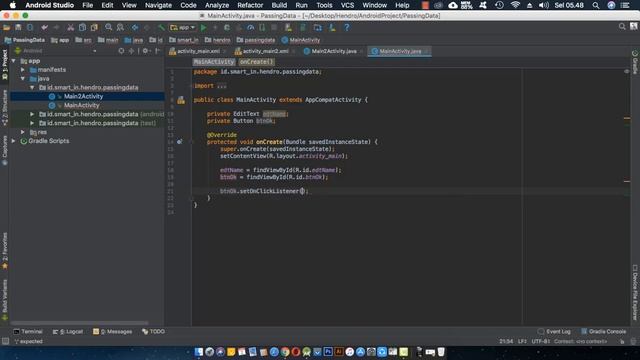The height and width of the screenshot is (360, 640).
Task: Click the override gutter icon beside onCreate
Action: click(180, 142)
